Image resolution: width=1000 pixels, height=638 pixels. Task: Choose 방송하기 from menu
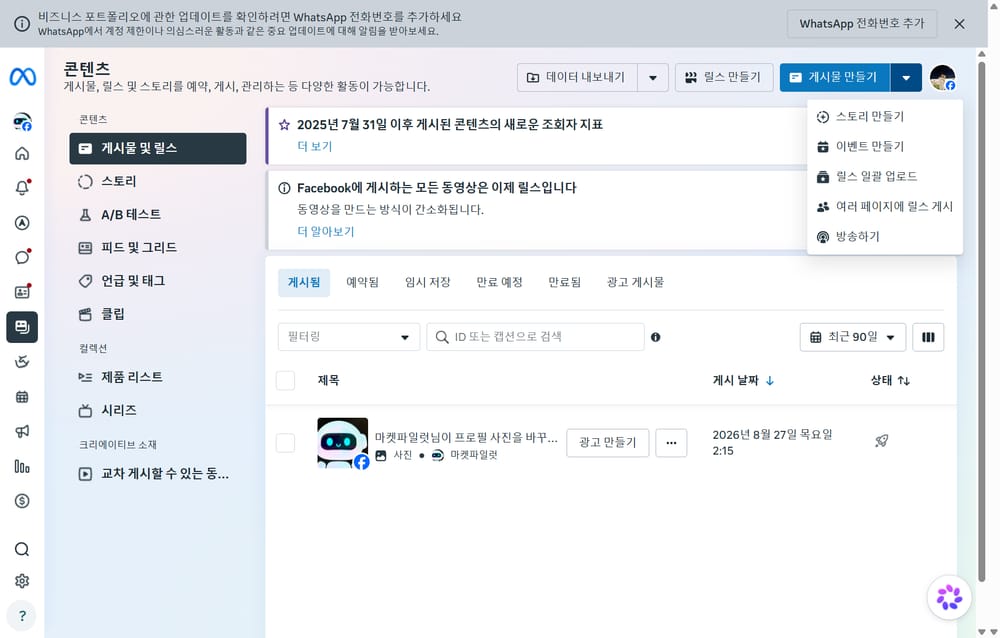pyautogui.click(x=885, y=237)
